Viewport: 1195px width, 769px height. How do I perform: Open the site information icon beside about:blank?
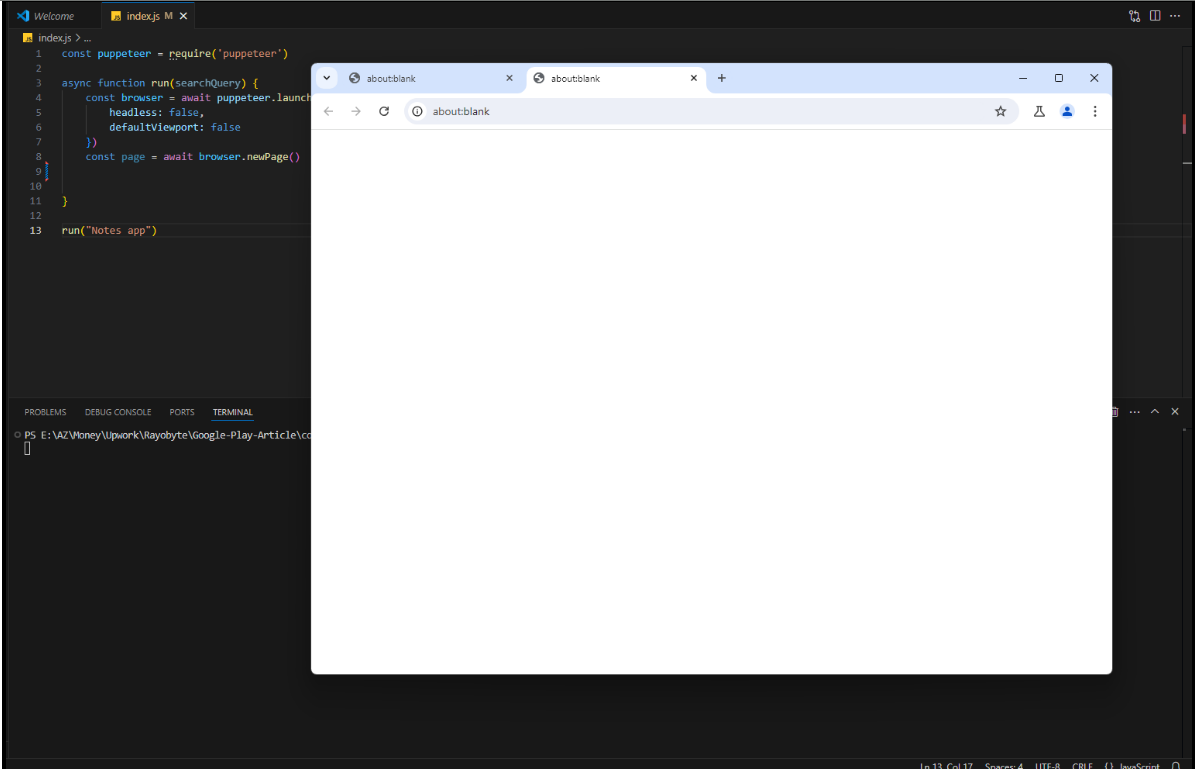(417, 112)
